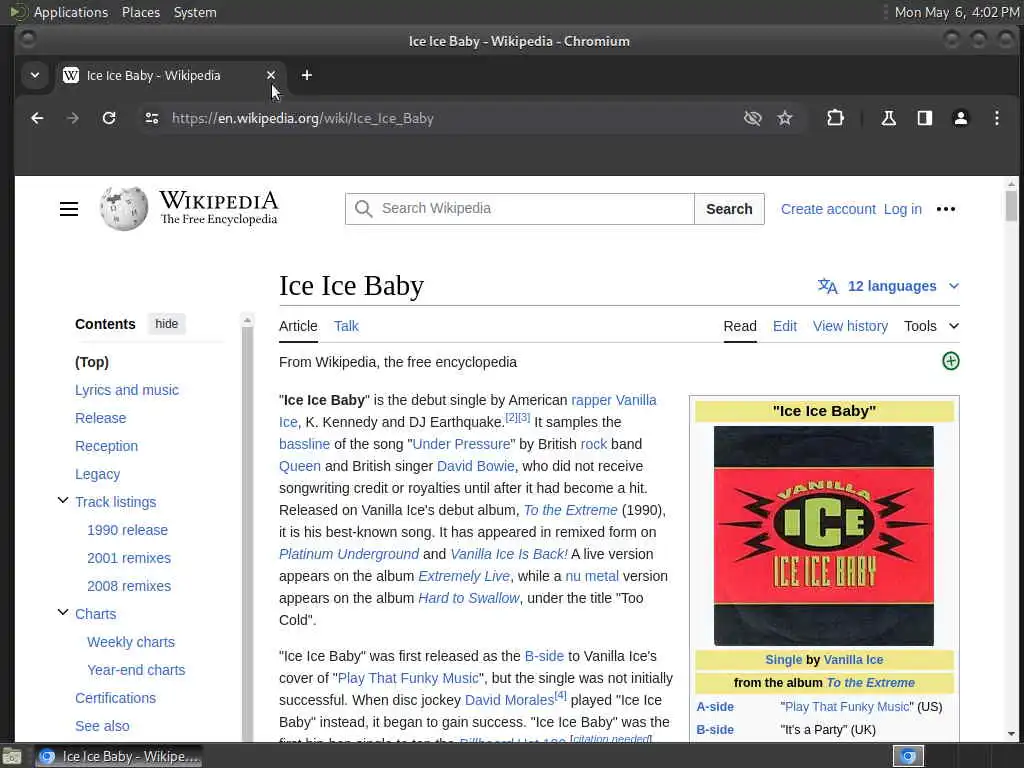Screen dimensions: 1024x768
Task: Click the crossed-out eye tracking protection icon
Action: (x=753, y=118)
